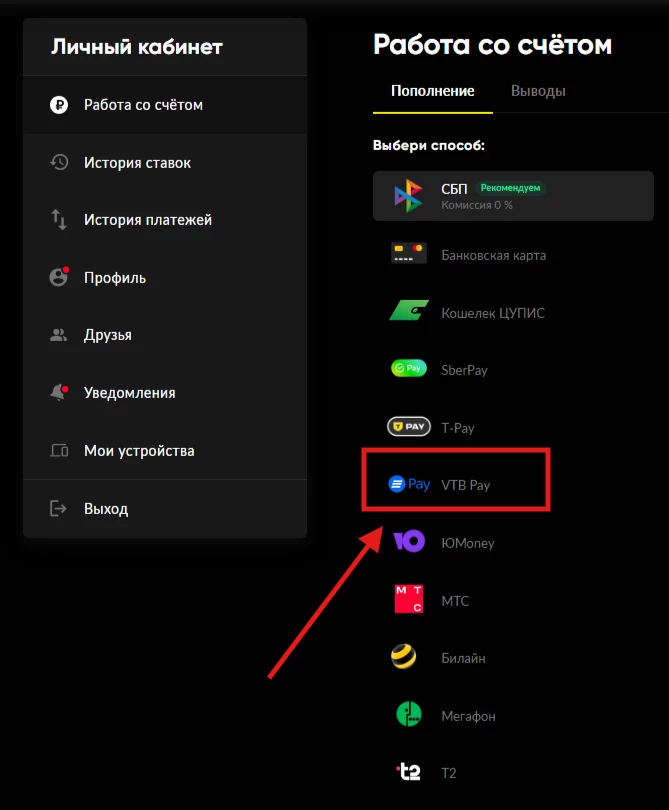Choose Билайн payment method label
The width and height of the screenshot is (669, 810).
463,659
